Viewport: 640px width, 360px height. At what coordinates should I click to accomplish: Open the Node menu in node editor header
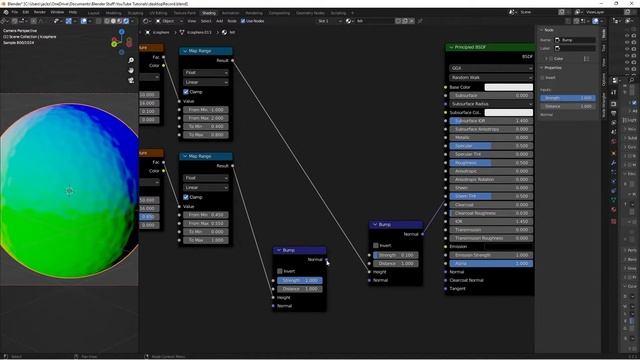(232, 21)
